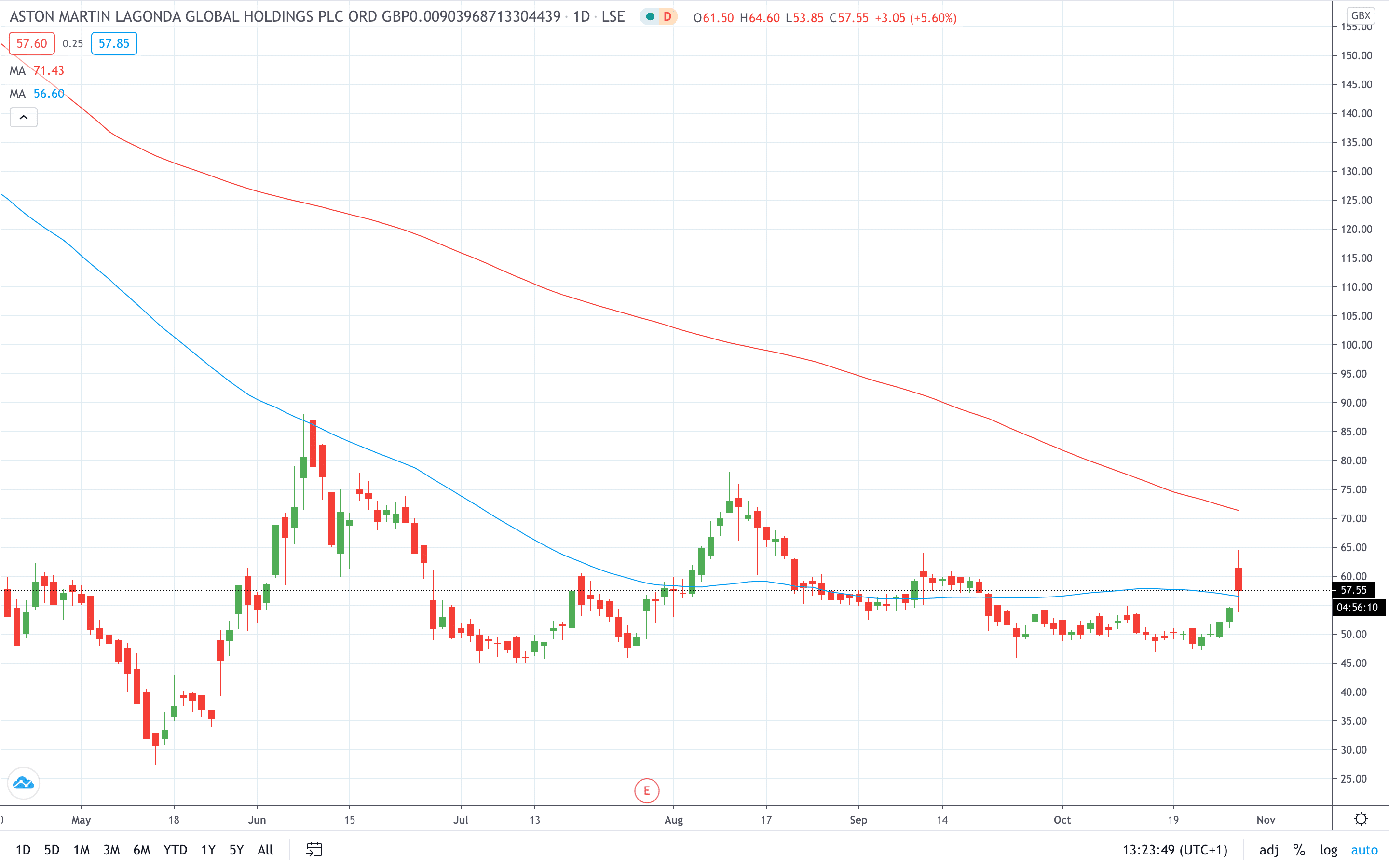1389x868 pixels.
Task: Click the Jul label on time axis
Action: [x=461, y=820]
